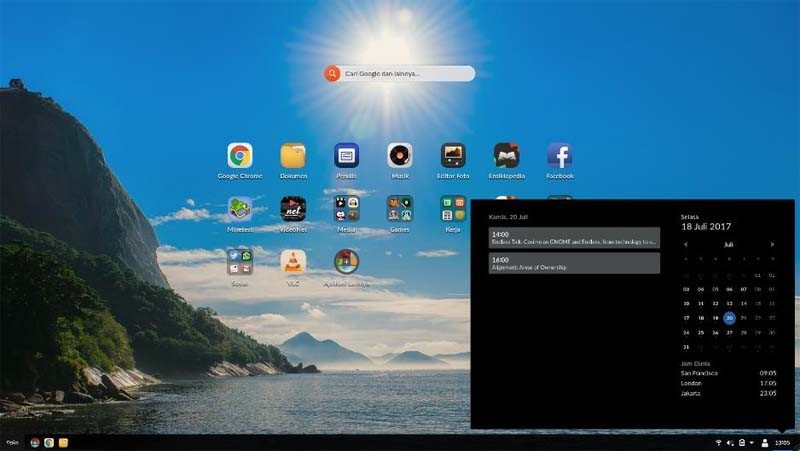The height and width of the screenshot is (451, 800).
Task: Expand the Media app folder
Action: 346,209
